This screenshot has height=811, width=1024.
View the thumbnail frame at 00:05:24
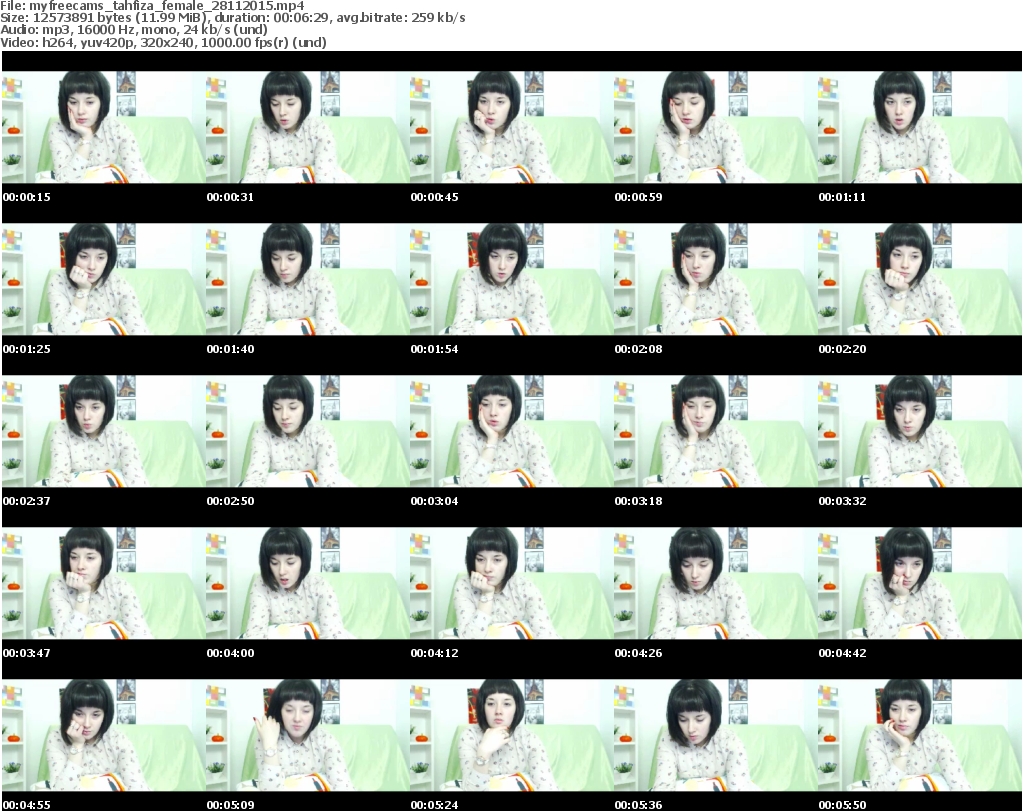[x=512, y=735]
